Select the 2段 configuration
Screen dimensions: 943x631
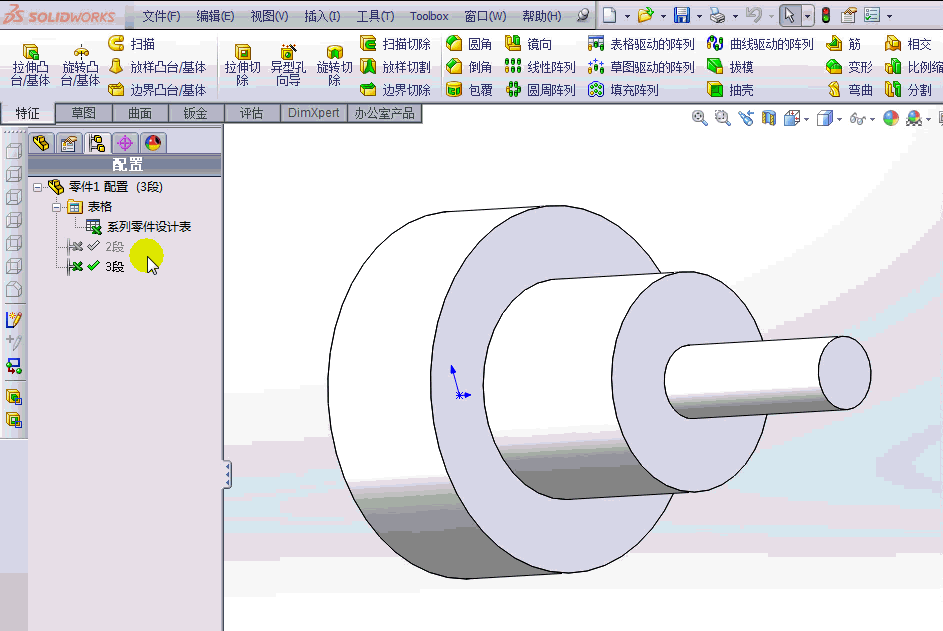(114, 247)
